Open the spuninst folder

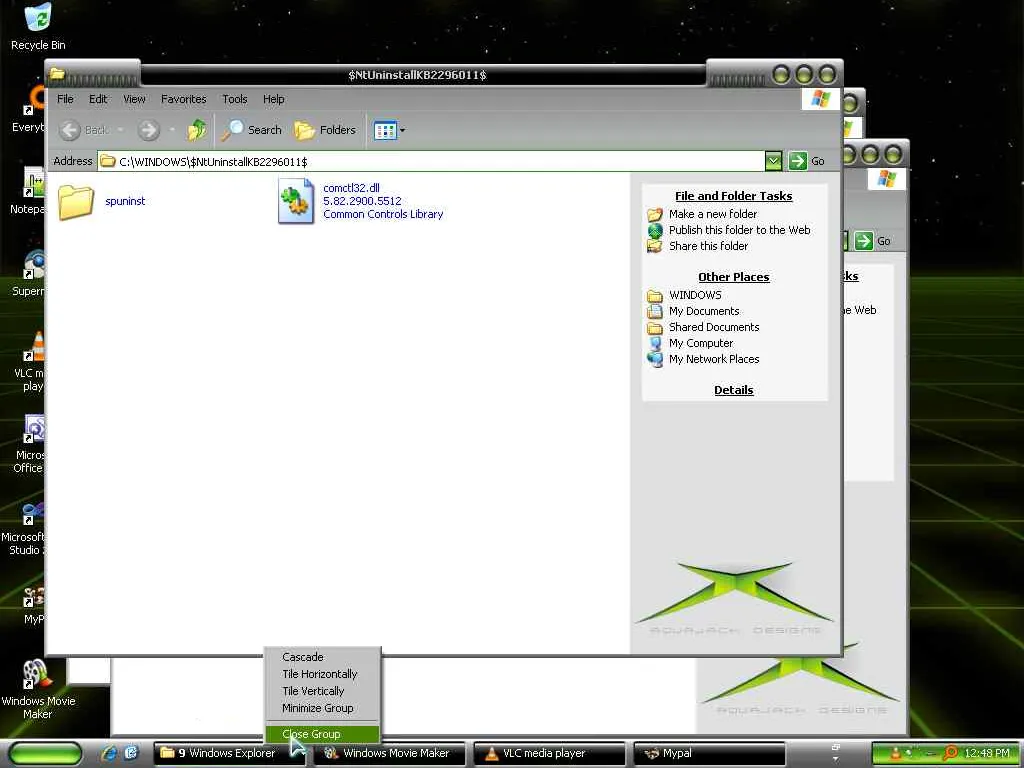(76, 201)
